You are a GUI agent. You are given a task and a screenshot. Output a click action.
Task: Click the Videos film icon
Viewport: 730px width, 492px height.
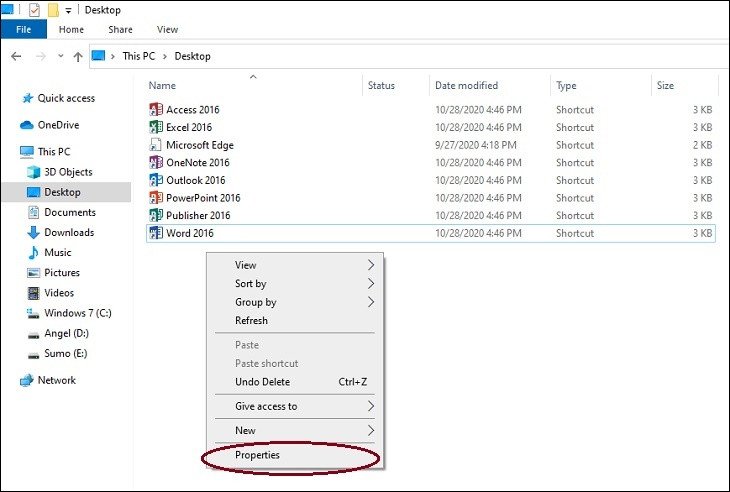(x=34, y=293)
